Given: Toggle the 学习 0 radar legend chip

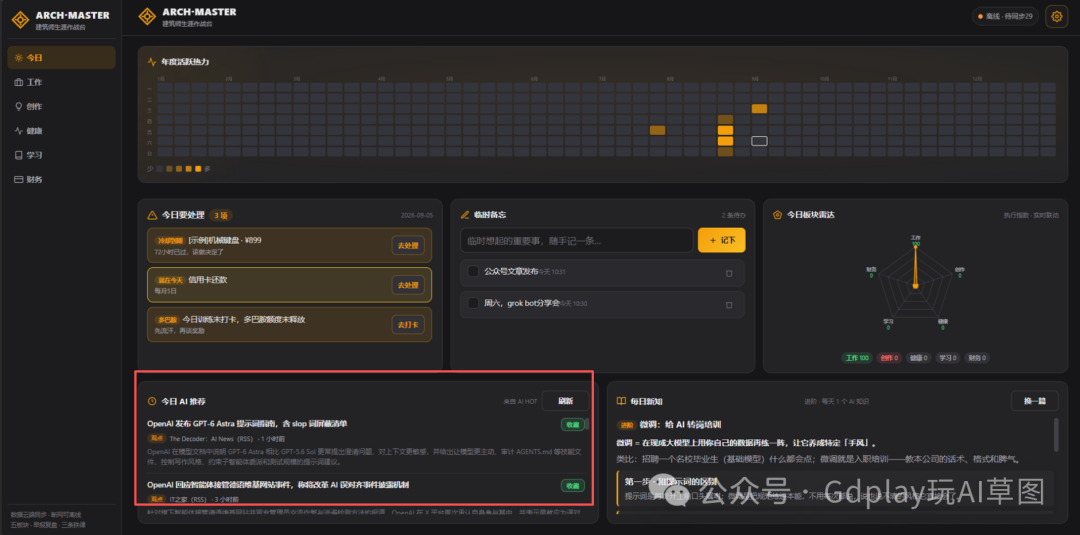Looking at the screenshot, I should pos(949,358).
